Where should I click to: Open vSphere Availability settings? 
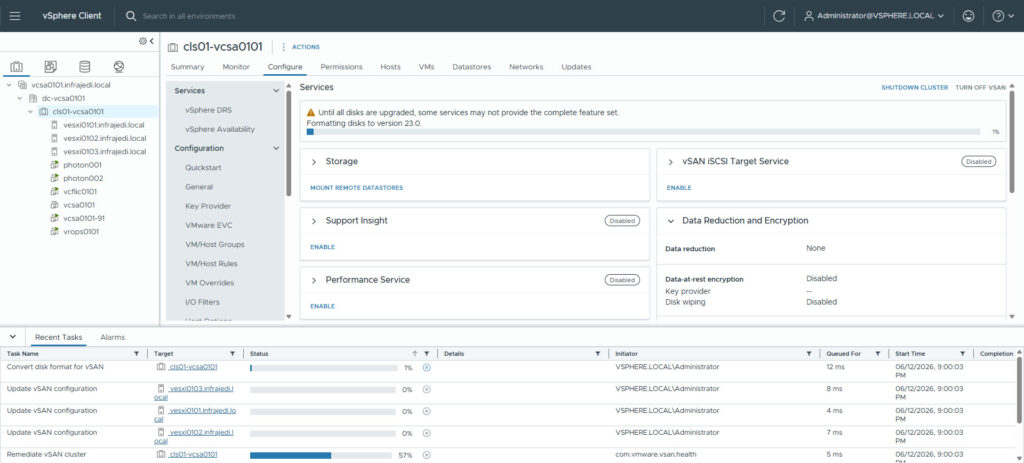(220, 129)
